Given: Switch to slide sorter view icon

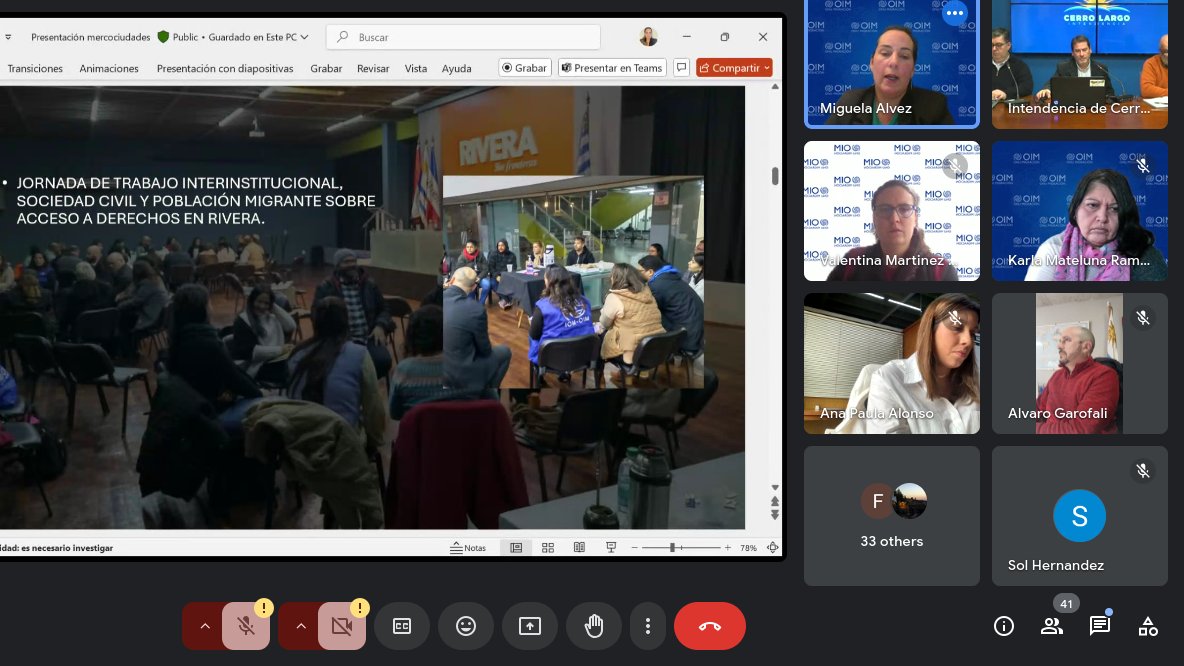Looking at the screenshot, I should (x=548, y=547).
